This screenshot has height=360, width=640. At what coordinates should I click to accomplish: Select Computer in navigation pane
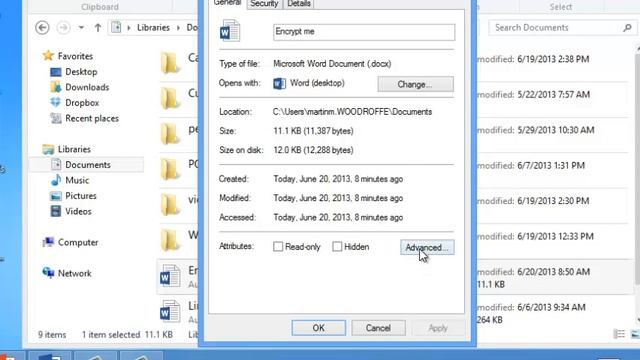[78, 242]
